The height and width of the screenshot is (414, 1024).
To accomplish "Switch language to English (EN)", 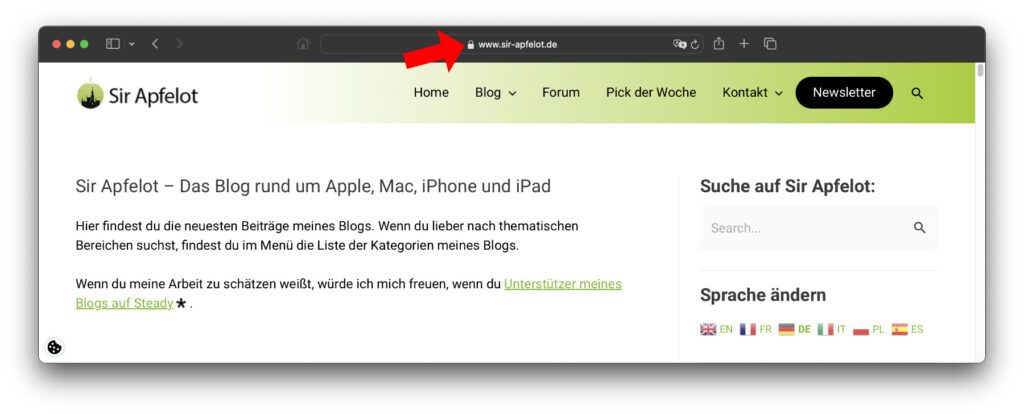I will click(x=716, y=329).
